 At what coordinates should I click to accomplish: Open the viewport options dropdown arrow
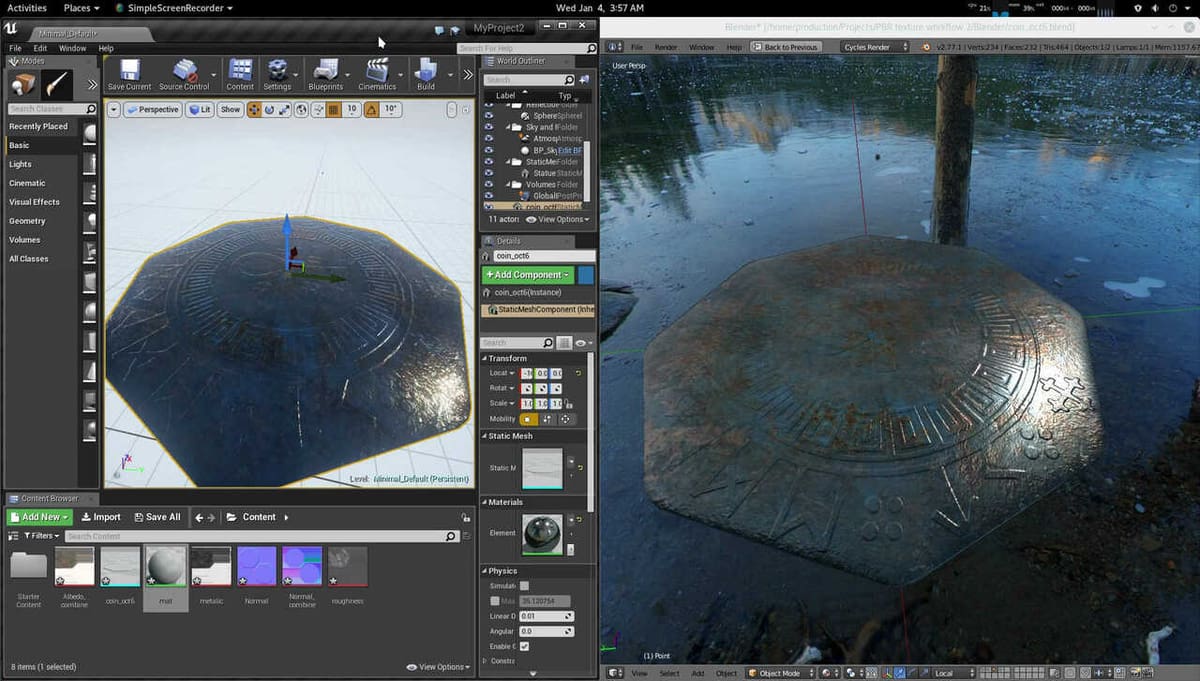click(x=114, y=109)
